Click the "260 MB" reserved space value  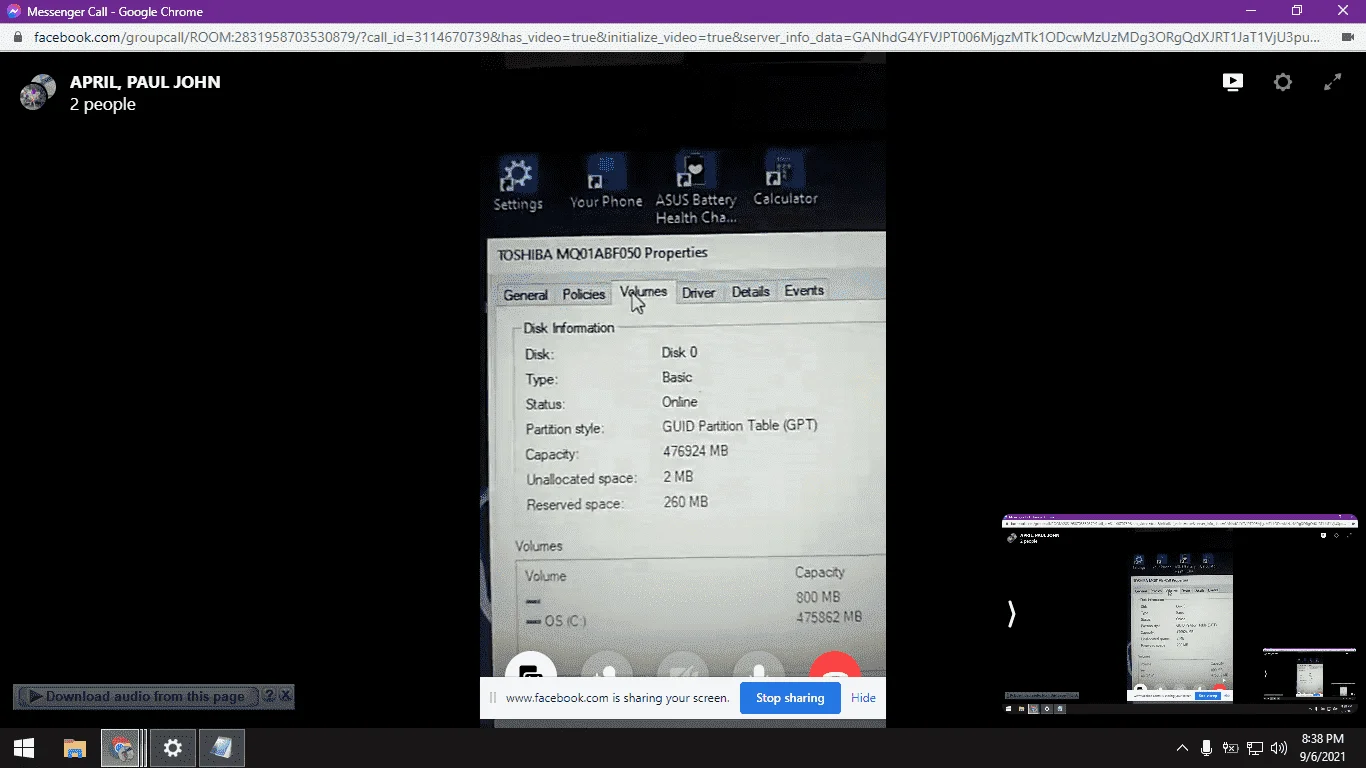[686, 502]
